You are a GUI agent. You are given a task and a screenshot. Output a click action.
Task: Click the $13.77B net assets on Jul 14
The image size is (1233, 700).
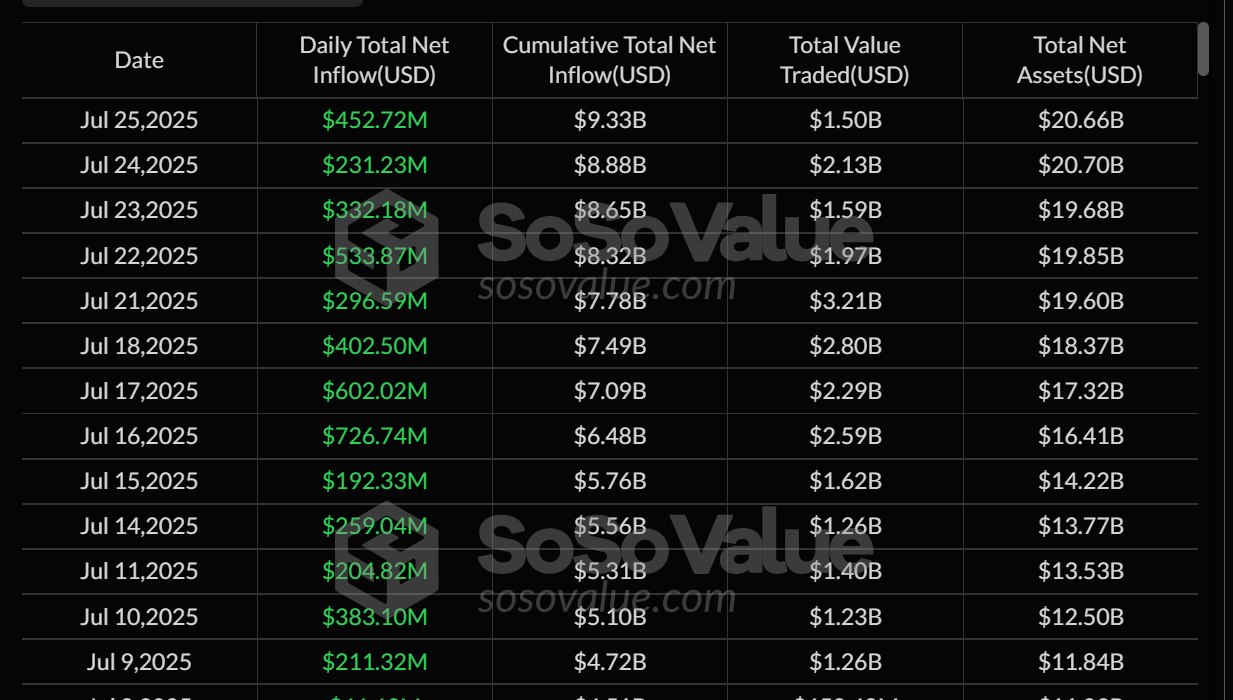[x=1080, y=526]
